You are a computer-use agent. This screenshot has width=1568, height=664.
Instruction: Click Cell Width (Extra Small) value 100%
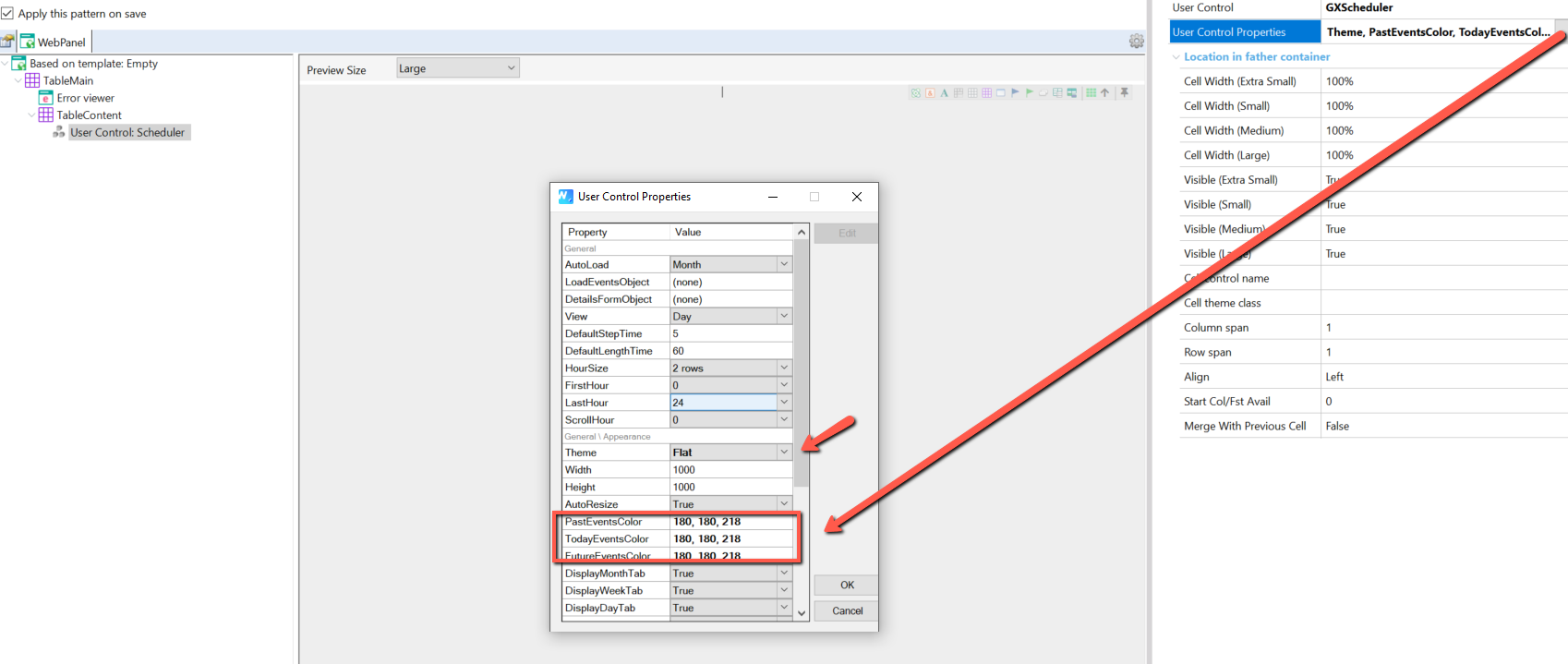(x=1443, y=81)
